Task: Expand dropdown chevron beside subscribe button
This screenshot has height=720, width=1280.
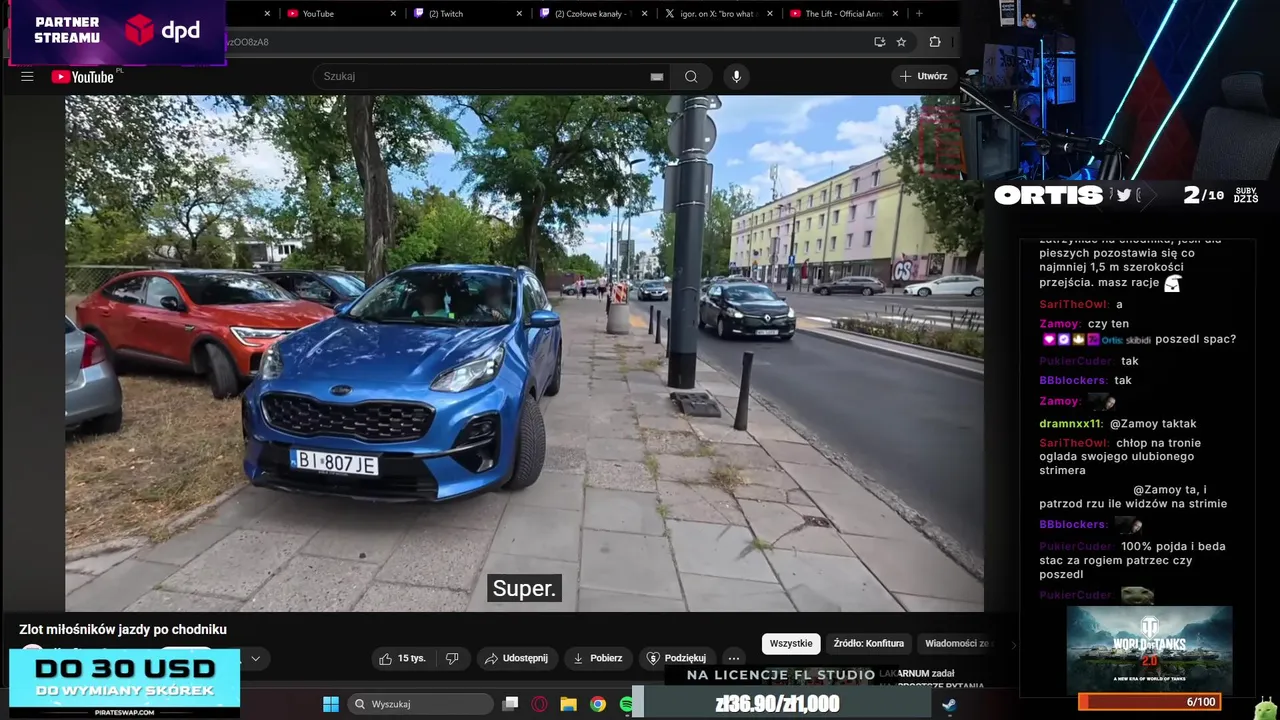Action: click(x=255, y=658)
